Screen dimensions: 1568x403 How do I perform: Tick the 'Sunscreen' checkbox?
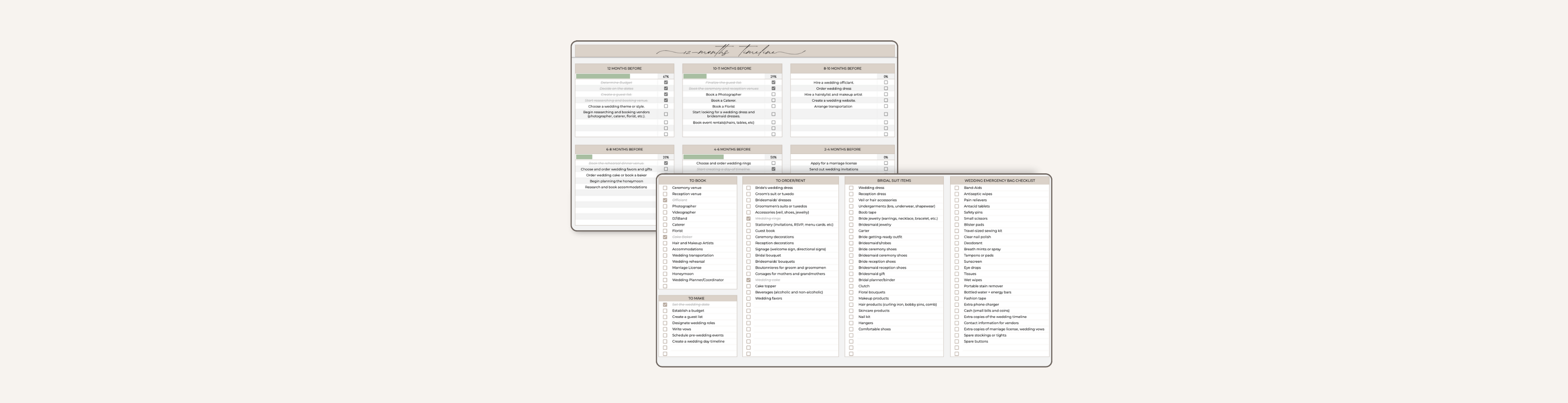(957, 262)
